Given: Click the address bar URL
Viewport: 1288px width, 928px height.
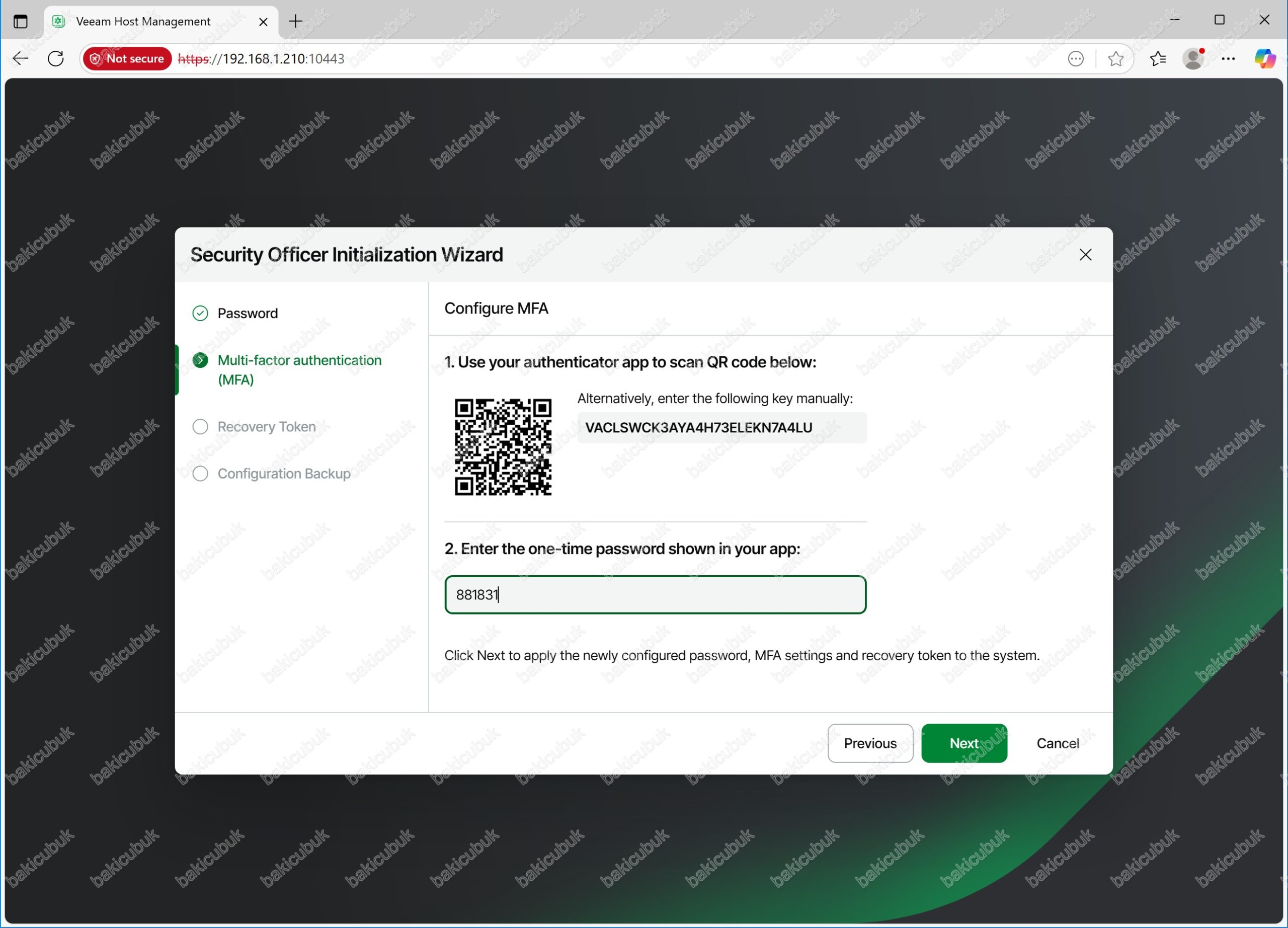Looking at the screenshot, I should [261, 58].
